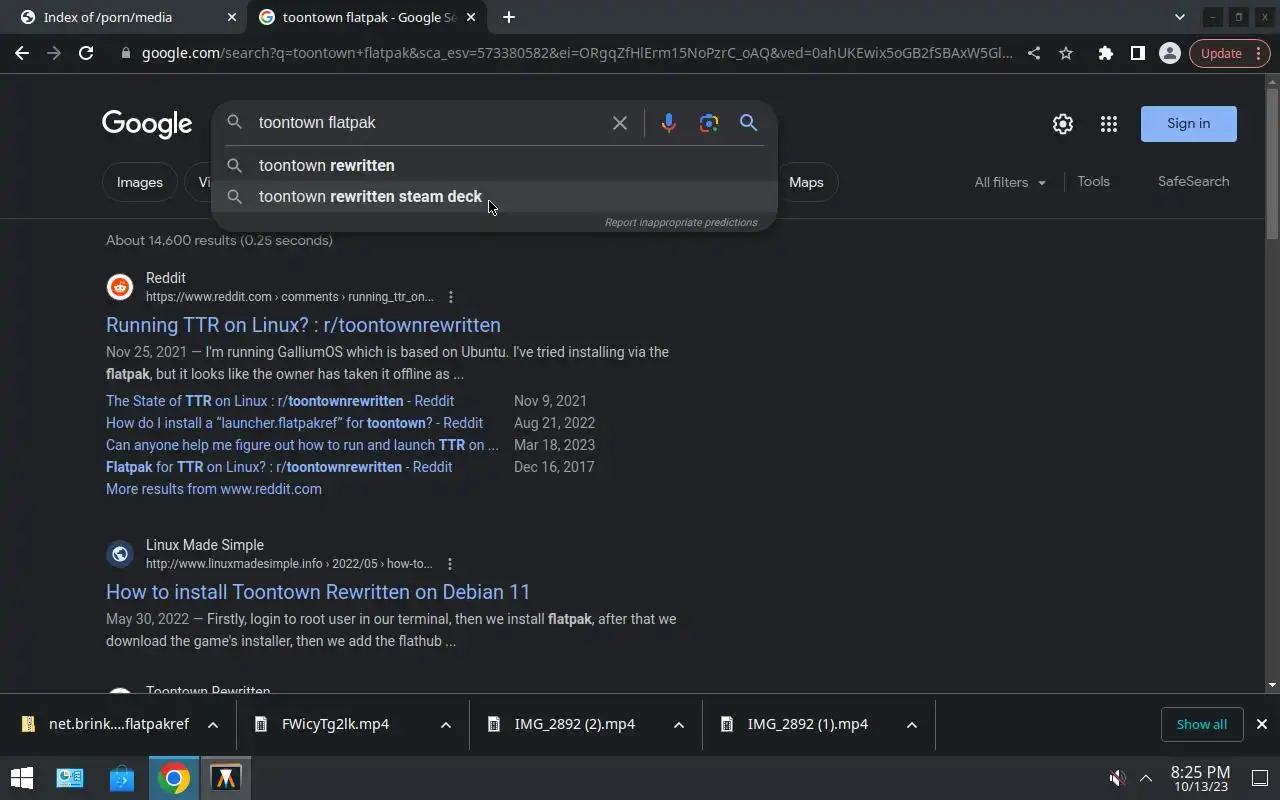Click the browser back arrow
This screenshot has height=800, width=1280.
22,53
